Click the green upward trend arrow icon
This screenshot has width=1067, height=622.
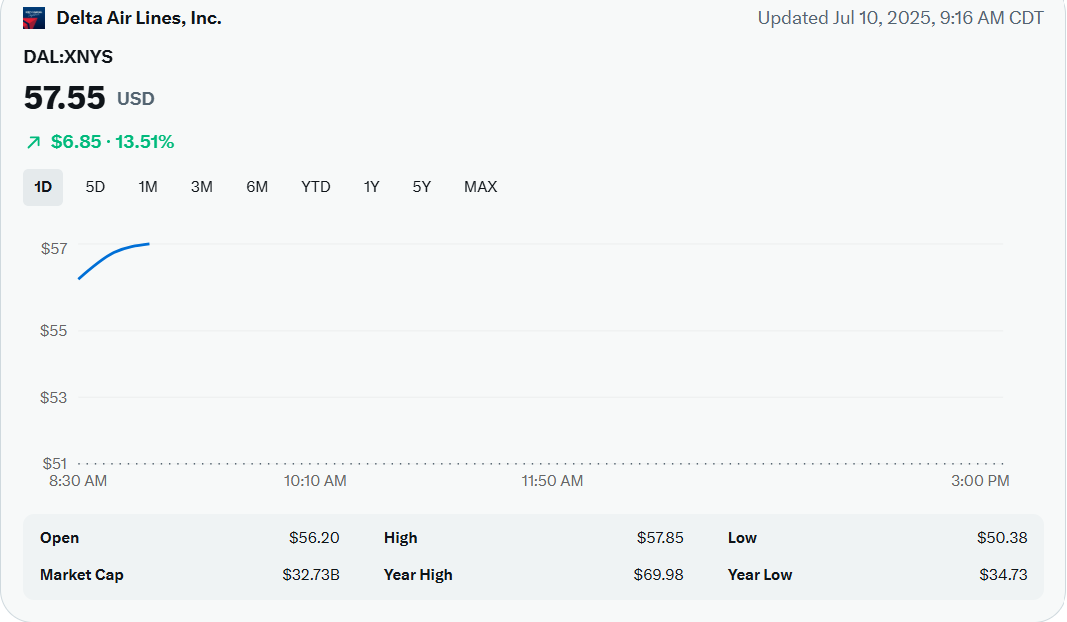tap(33, 142)
